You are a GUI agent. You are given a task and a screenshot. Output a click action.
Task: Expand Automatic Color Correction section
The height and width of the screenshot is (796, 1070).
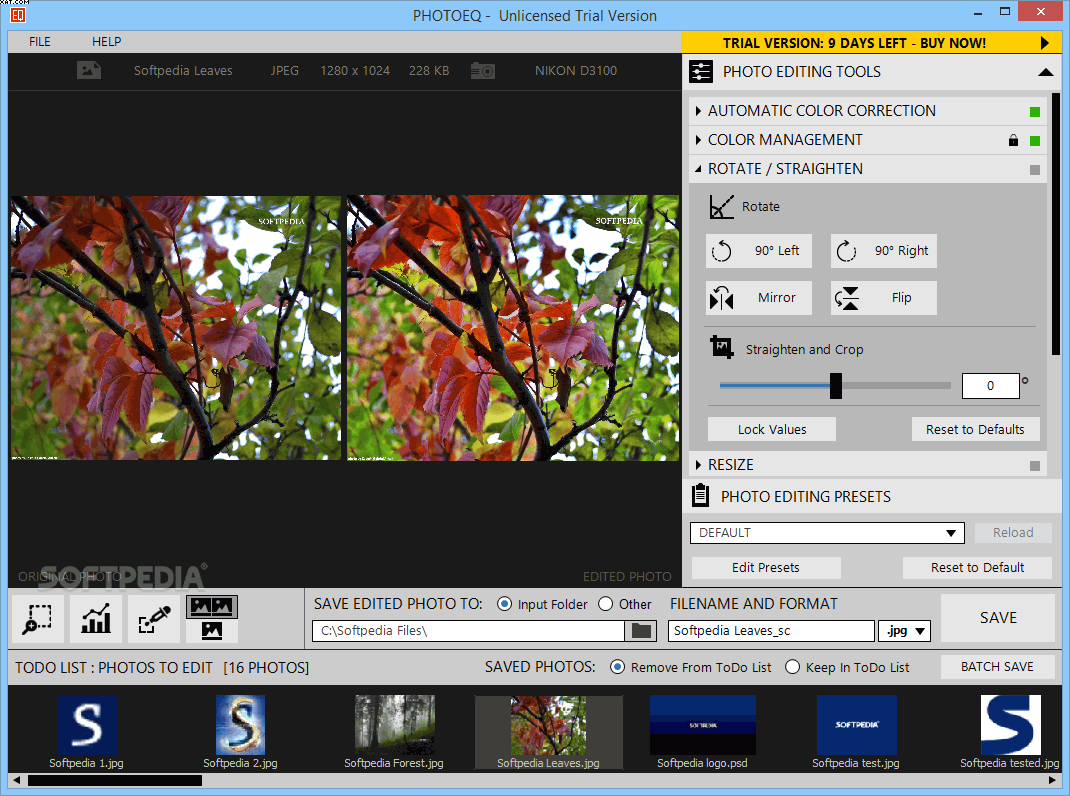tap(697, 111)
